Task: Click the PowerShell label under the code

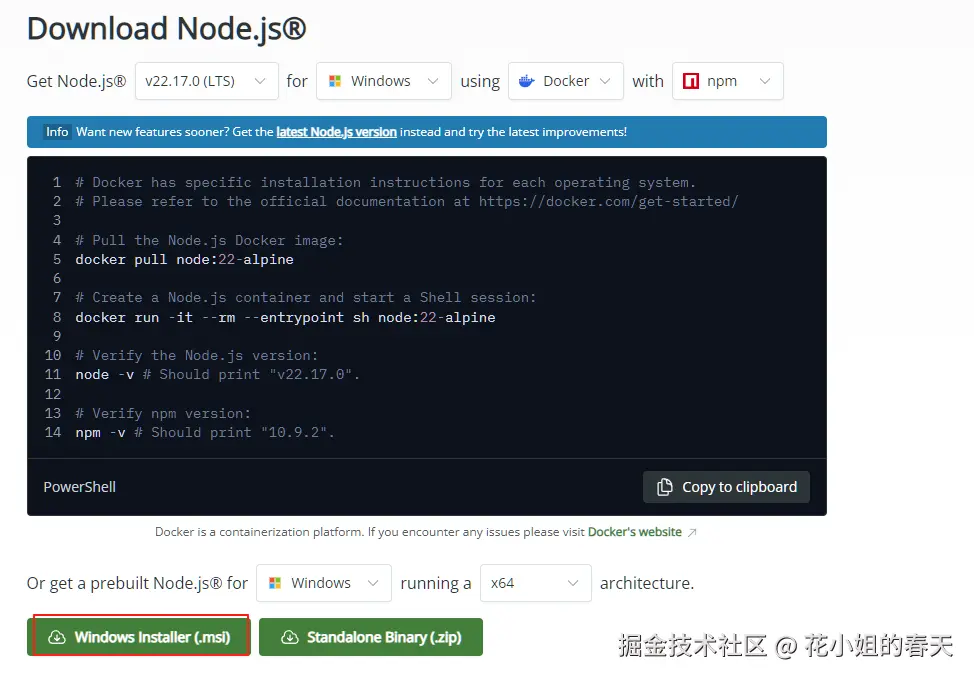Action: pyautogui.click(x=80, y=487)
